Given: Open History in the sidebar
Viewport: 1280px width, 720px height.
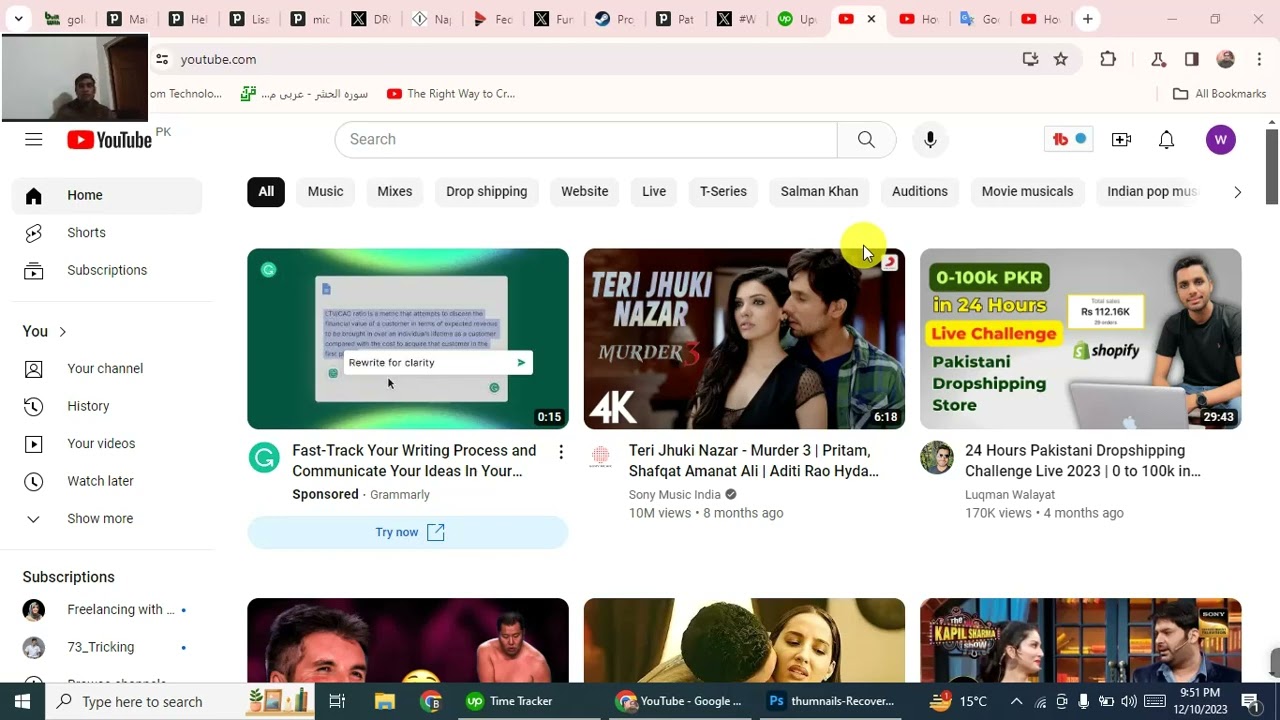Looking at the screenshot, I should pos(107,406).
